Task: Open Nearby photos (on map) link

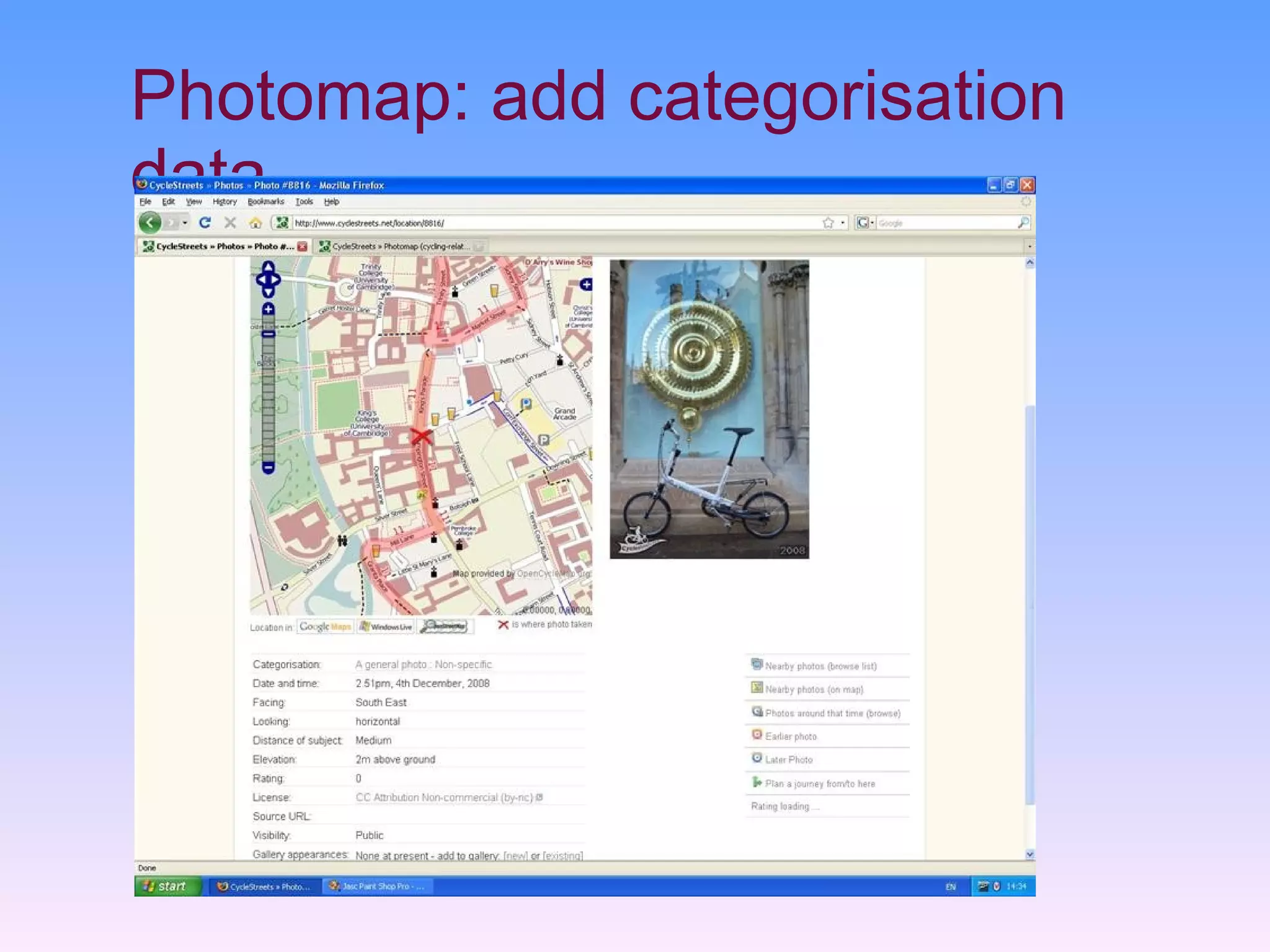Action: coord(814,690)
